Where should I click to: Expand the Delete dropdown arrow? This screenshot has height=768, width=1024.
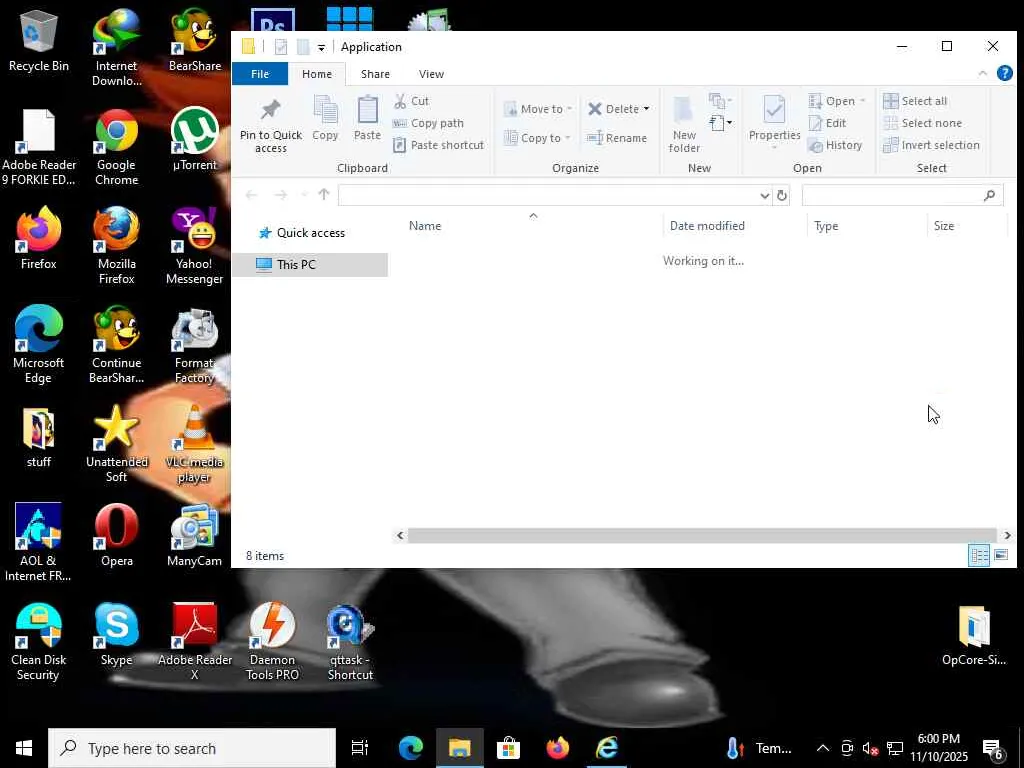647,109
